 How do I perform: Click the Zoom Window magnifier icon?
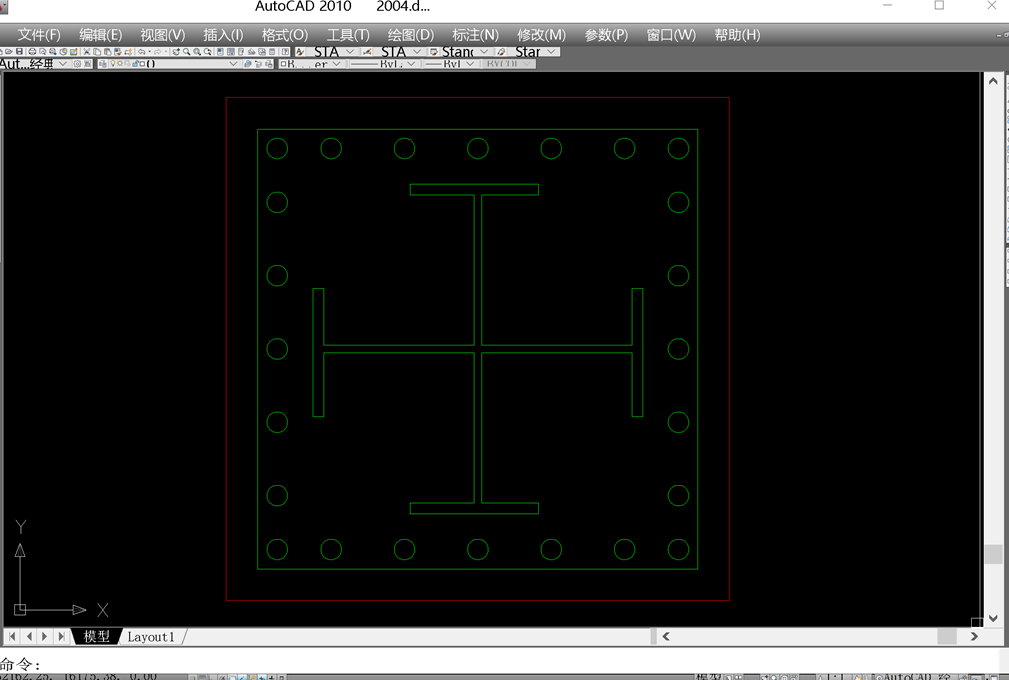click(197, 51)
